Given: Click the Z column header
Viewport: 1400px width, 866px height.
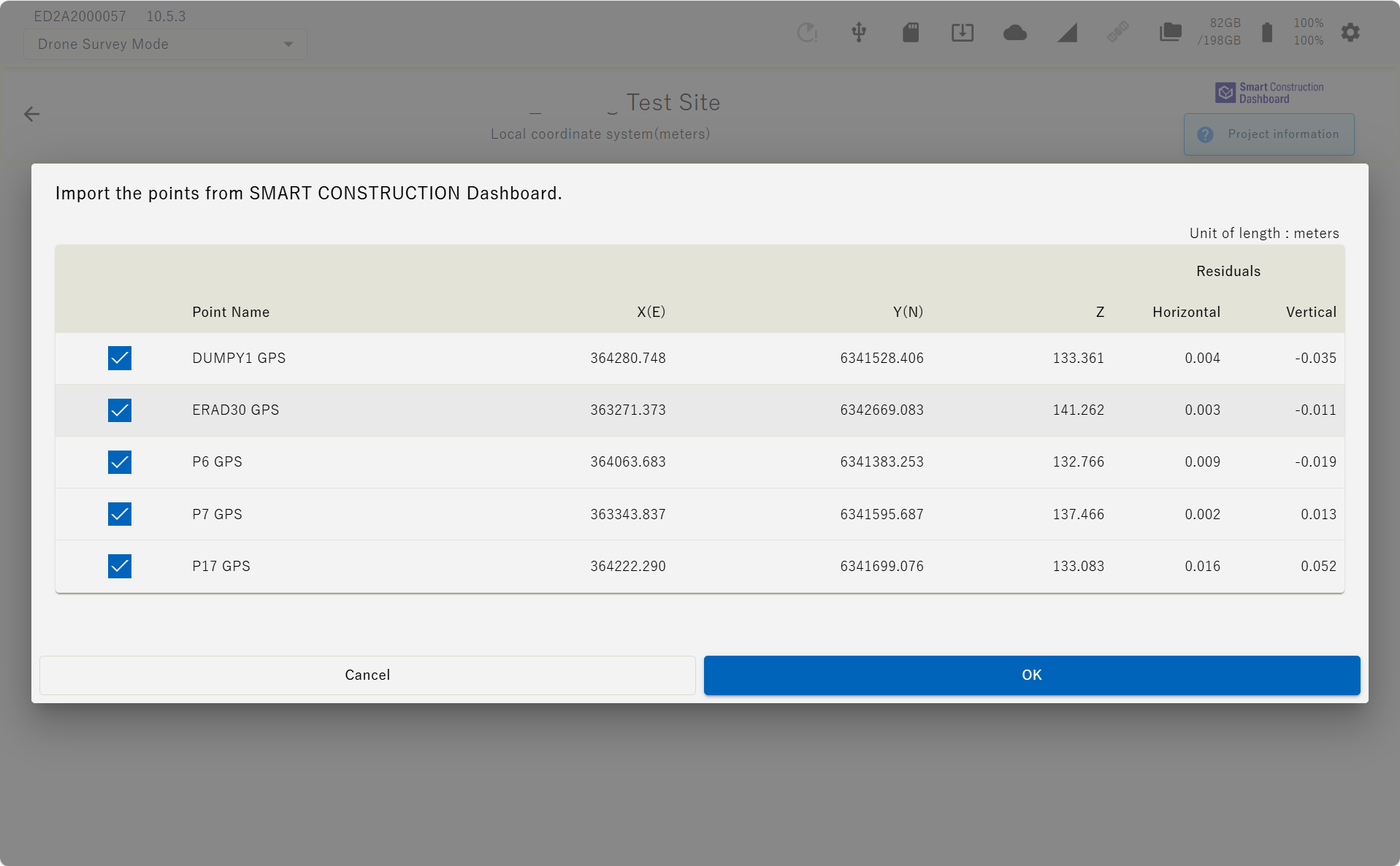Looking at the screenshot, I should click(x=1100, y=312).
